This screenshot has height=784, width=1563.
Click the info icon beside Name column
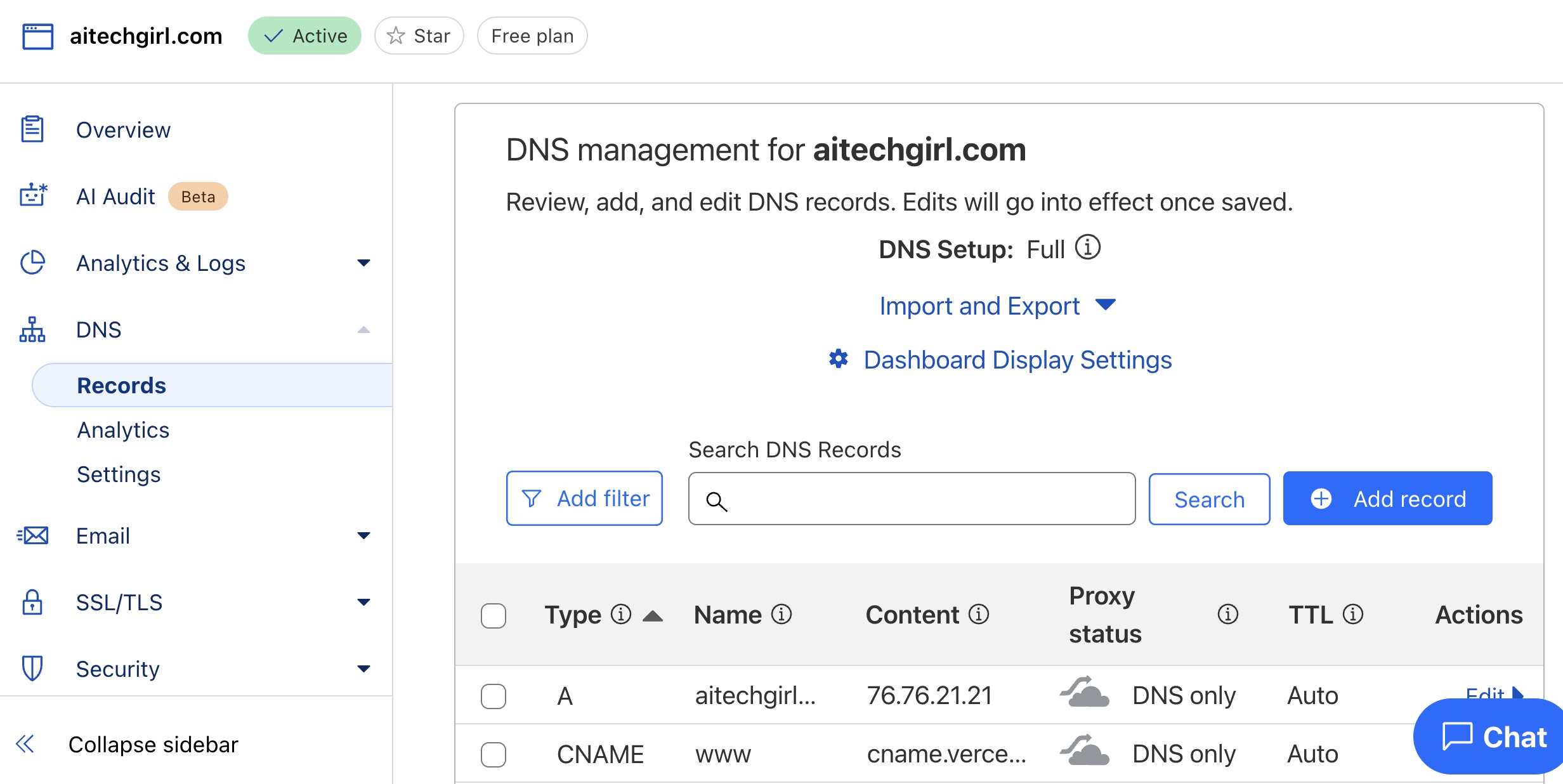(x=781, y=614)
